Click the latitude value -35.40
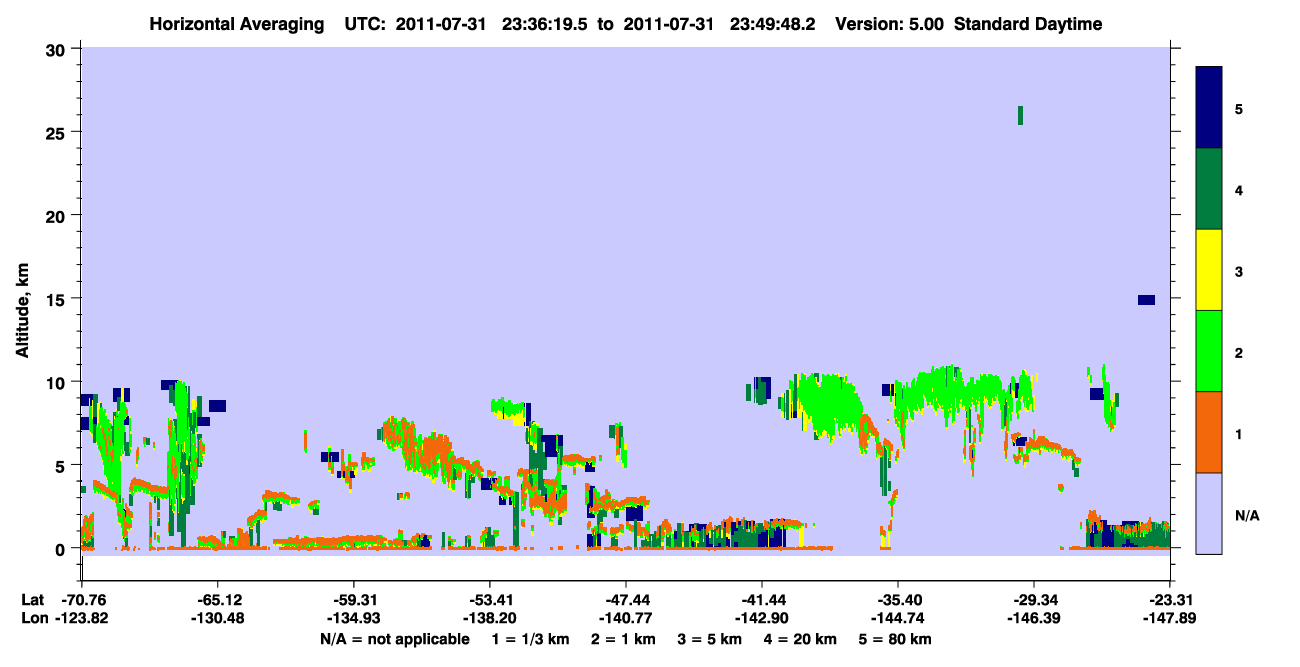 [897, 600]
